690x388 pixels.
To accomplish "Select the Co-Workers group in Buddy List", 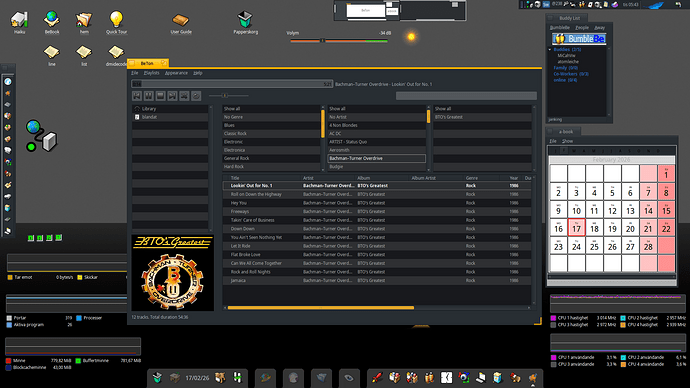I will click(571, 74).
